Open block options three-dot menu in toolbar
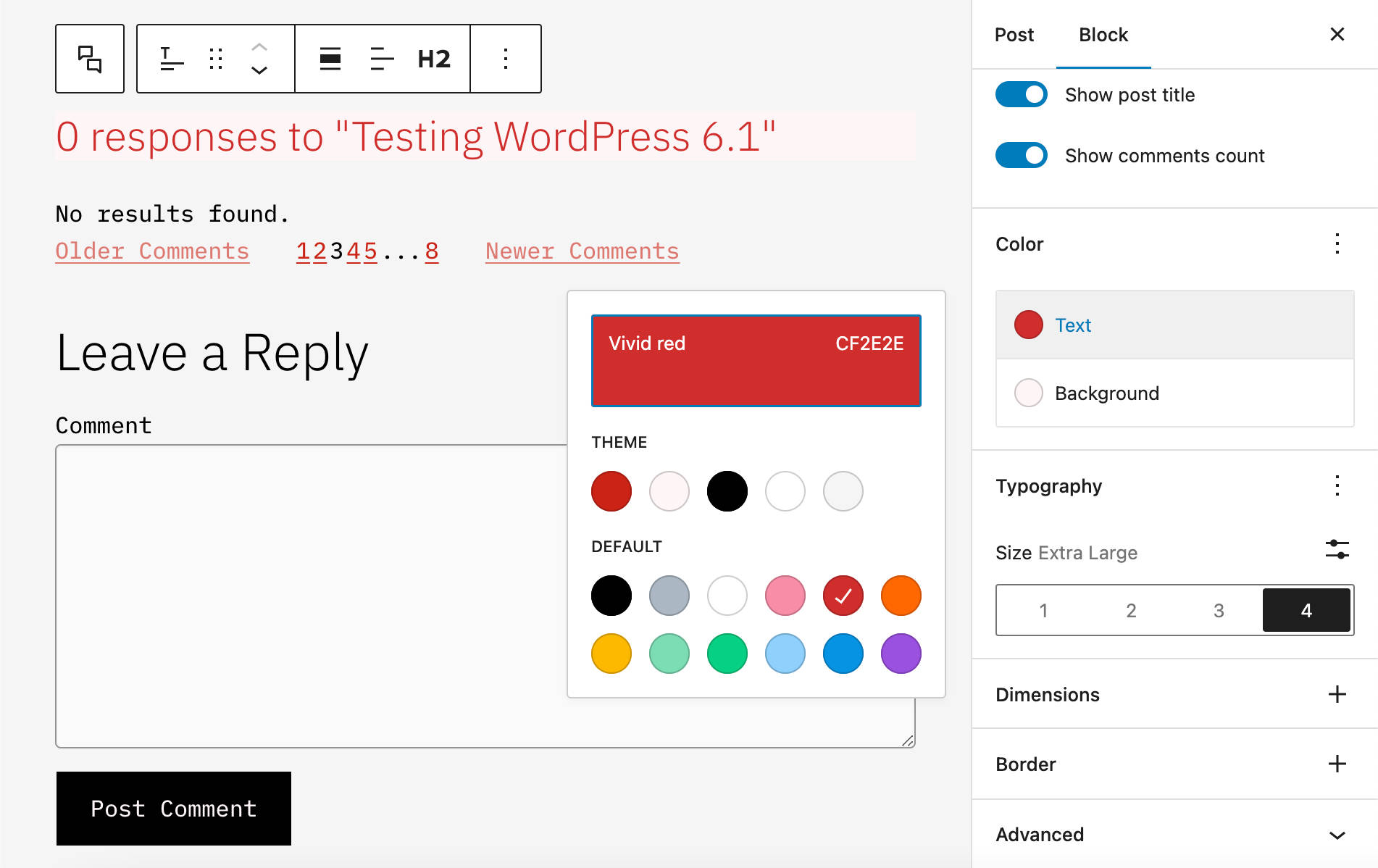The width and height of the screenshot is (1378, 868). (x=506, y=59)
